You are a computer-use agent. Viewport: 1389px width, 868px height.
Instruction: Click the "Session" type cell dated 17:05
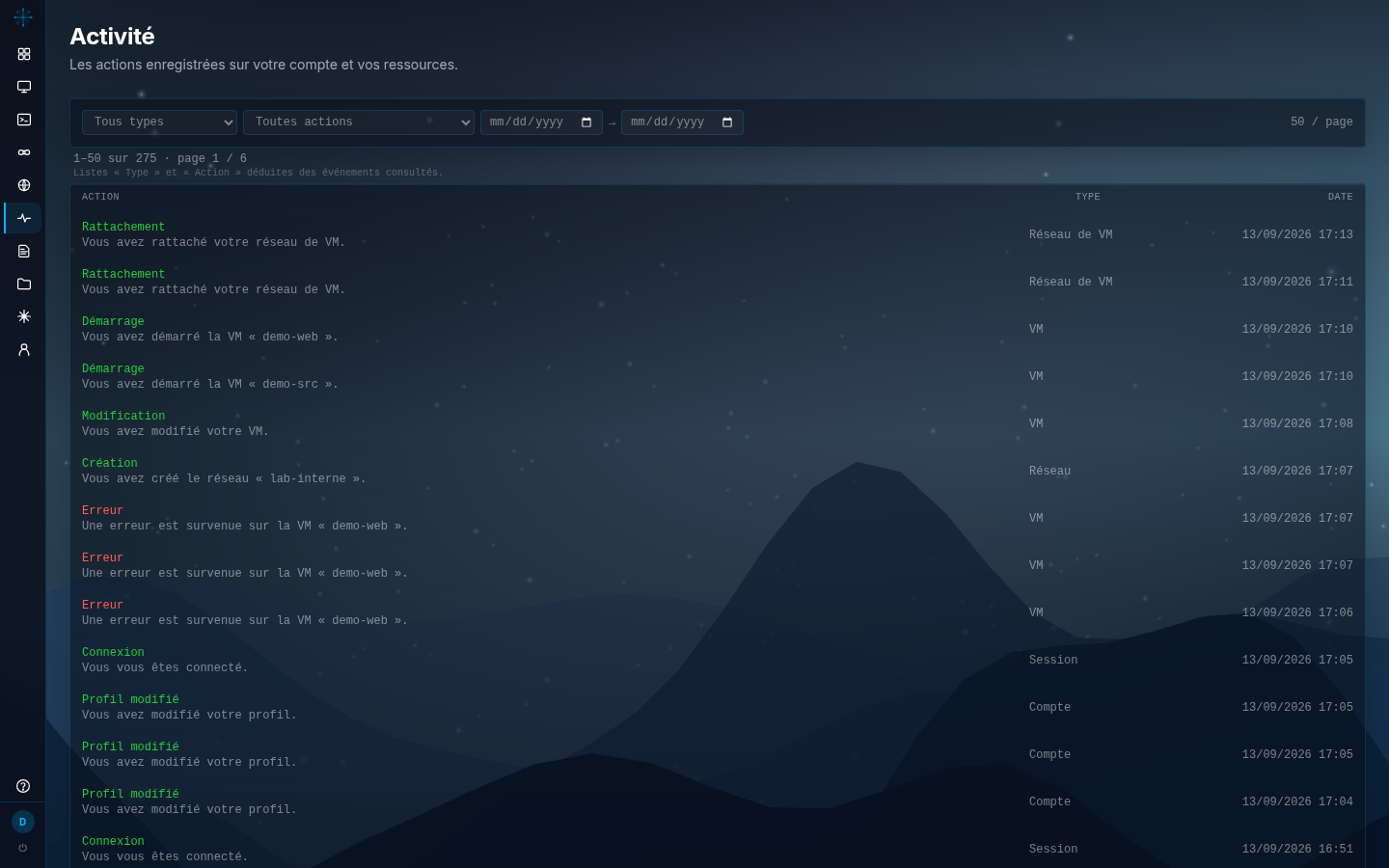1053,661
